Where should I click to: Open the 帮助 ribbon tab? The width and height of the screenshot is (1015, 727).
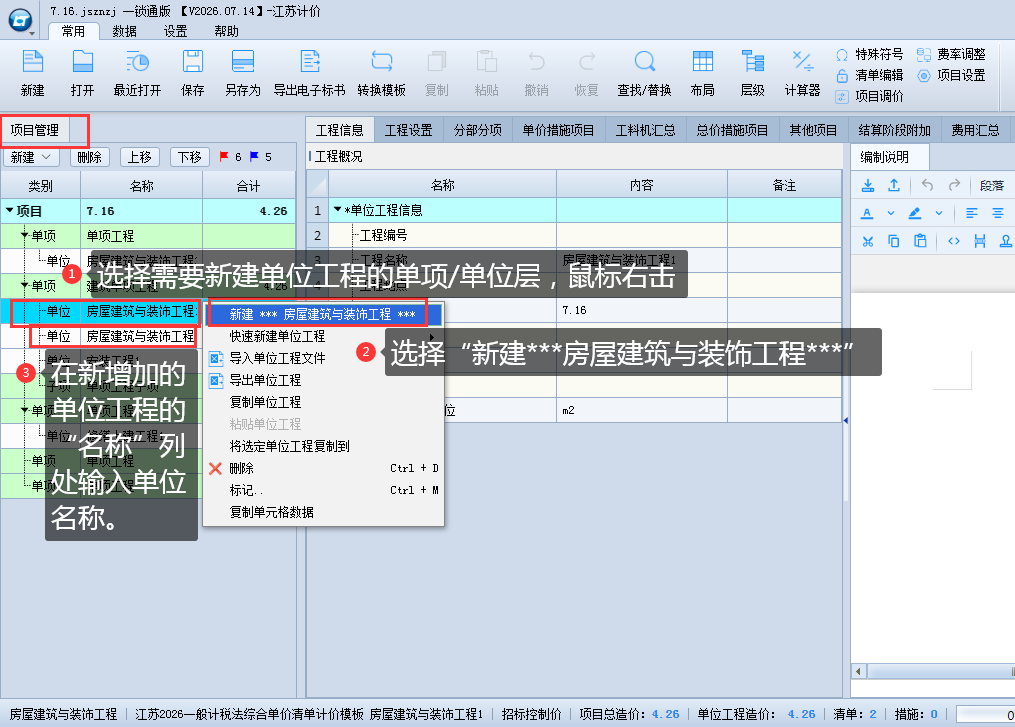[227, 31]
